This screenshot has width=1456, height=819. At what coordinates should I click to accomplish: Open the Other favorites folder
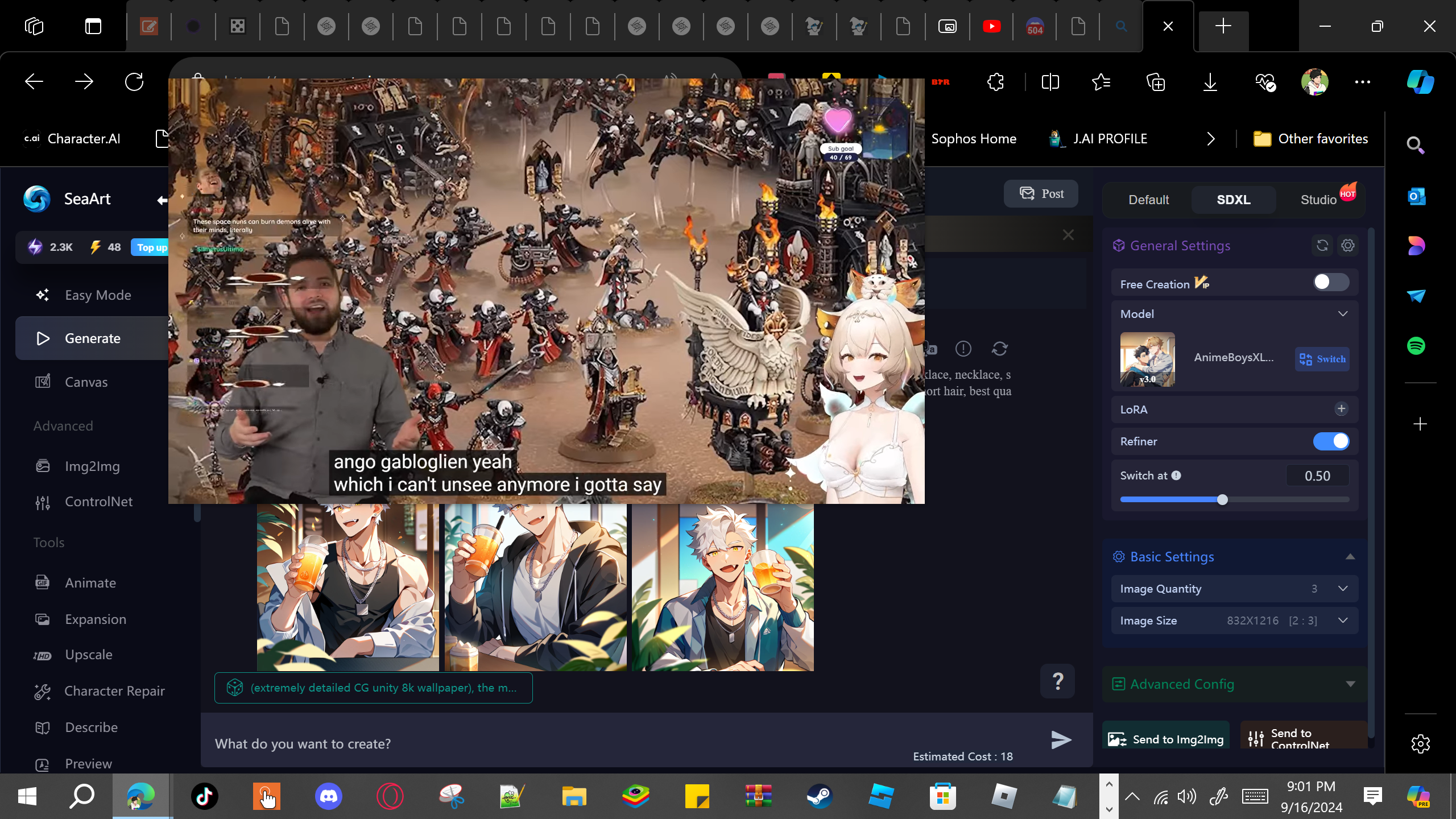click(x=1311, y=139)
